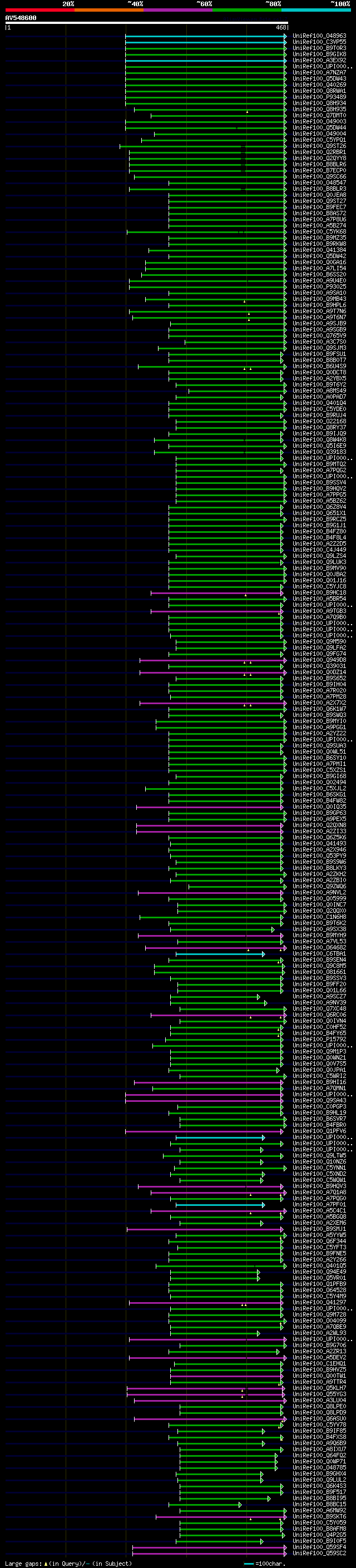356x1568 pixels.
Task: Click the orange ~40% identity legend bar
Action: coord(109,10)
